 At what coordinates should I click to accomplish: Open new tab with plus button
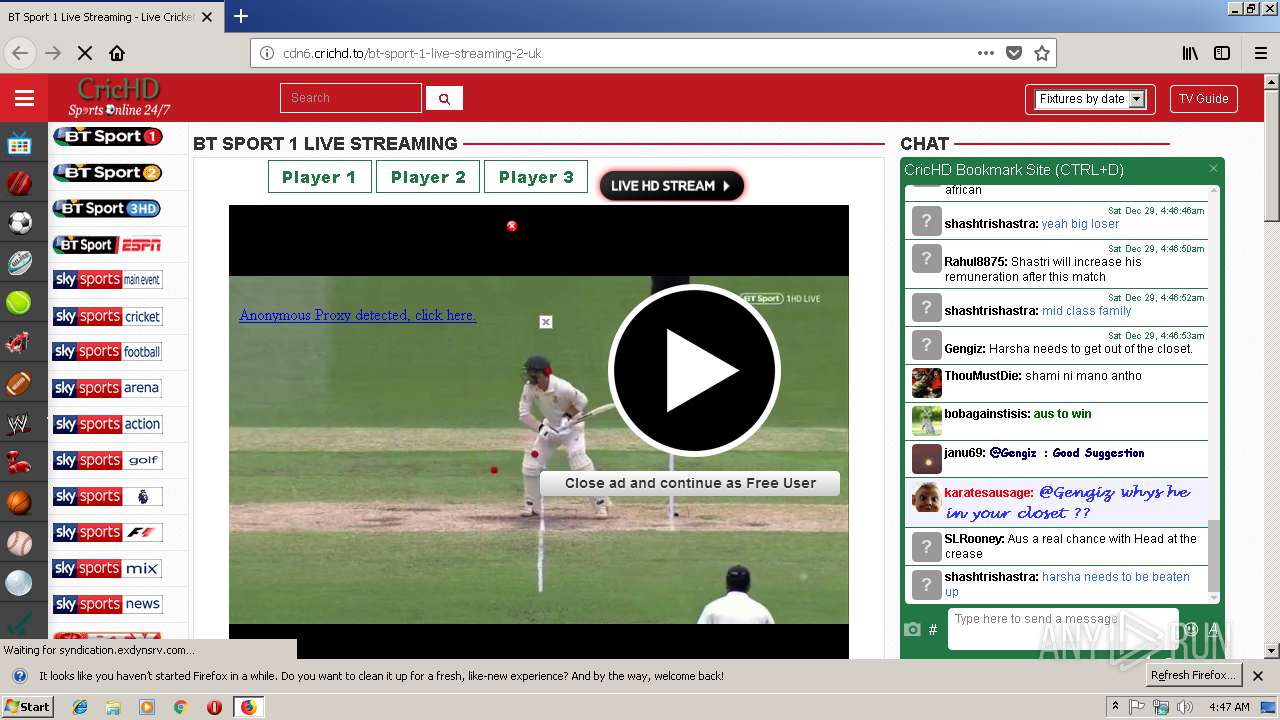[241, 16]
